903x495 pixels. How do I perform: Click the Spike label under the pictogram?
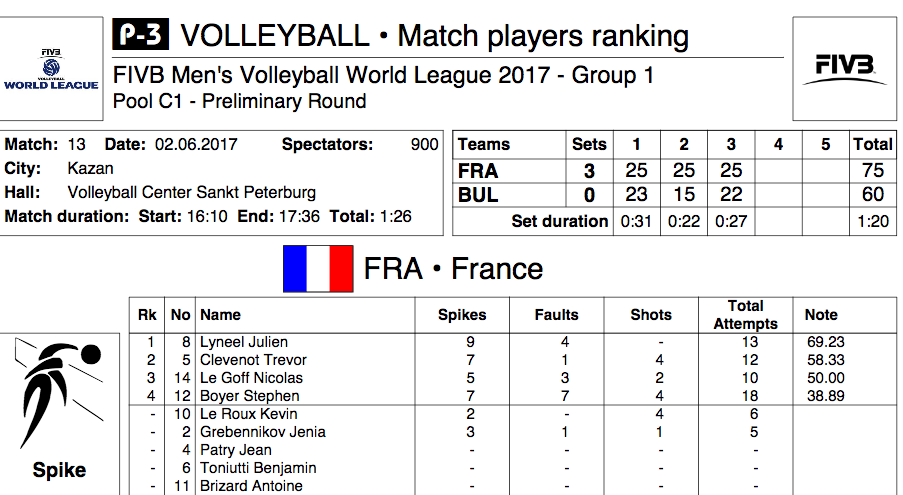(x=60, y=470)
